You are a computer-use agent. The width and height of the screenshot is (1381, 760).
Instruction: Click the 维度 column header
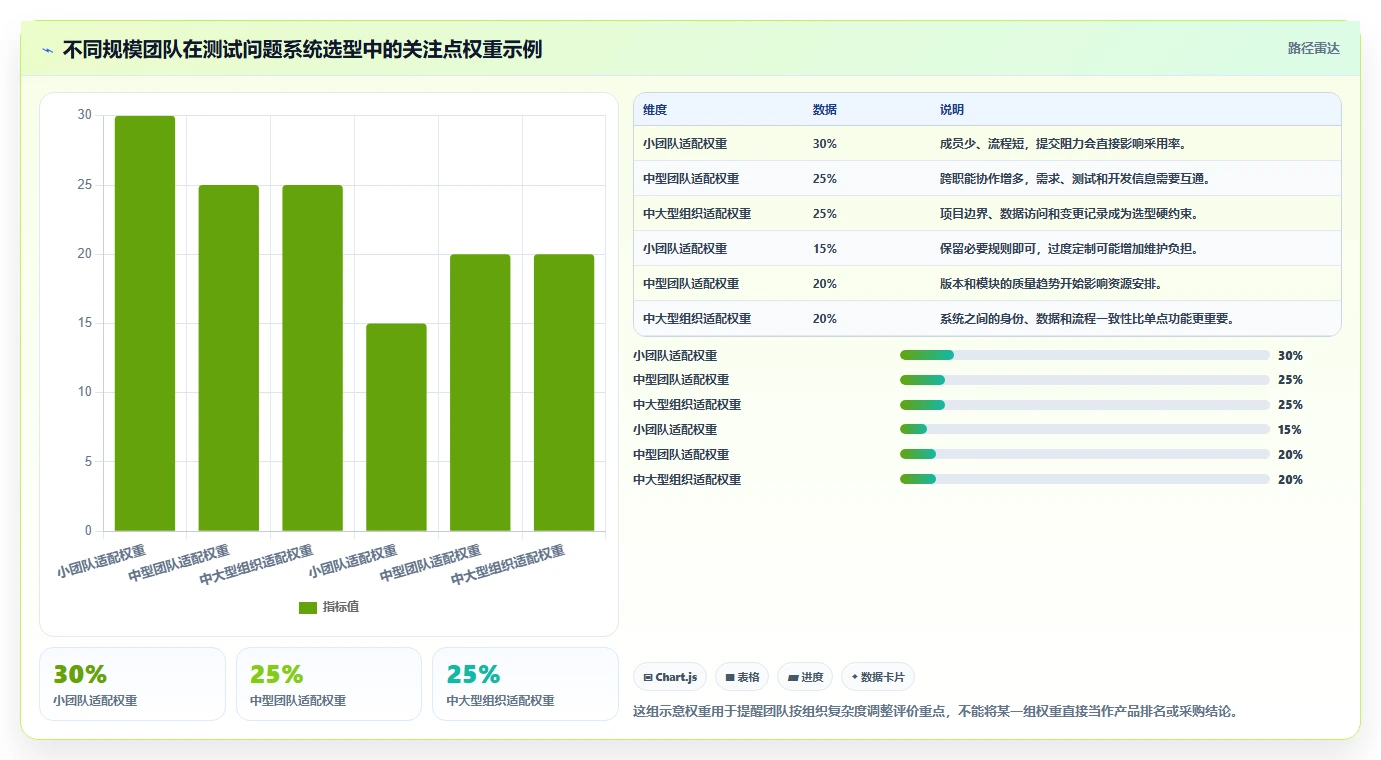[x=655, y=110]
